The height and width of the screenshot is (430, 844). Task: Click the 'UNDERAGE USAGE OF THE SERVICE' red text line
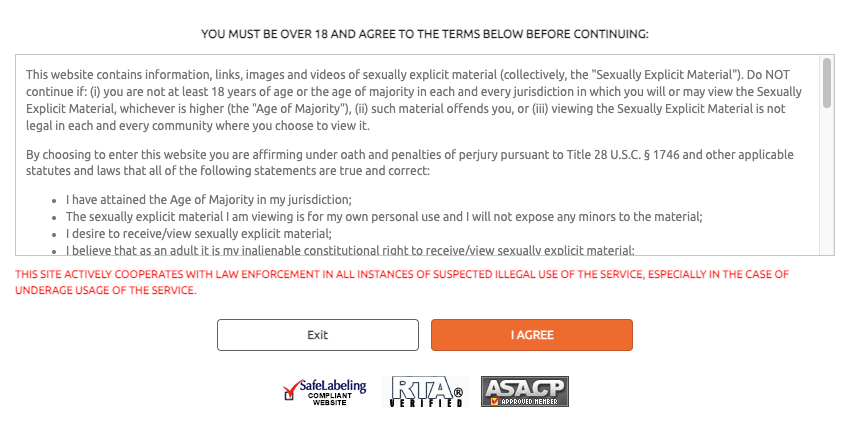coord(106,291)
